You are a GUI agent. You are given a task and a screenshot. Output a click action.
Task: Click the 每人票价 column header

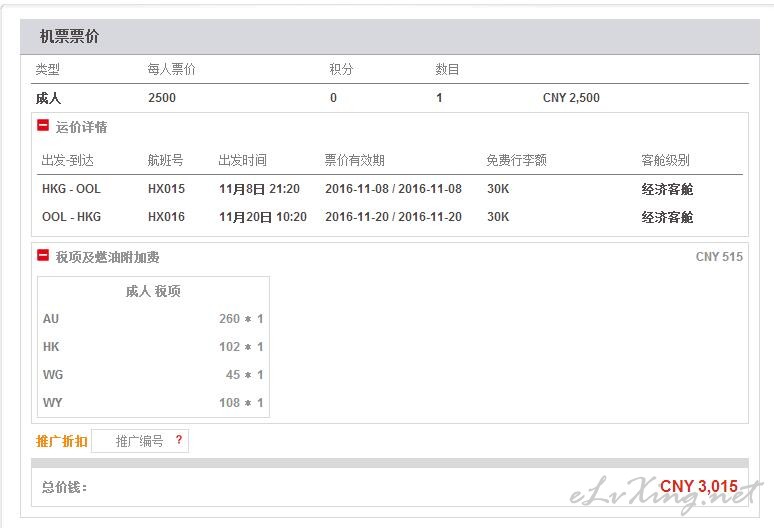[x=171, y=69]
